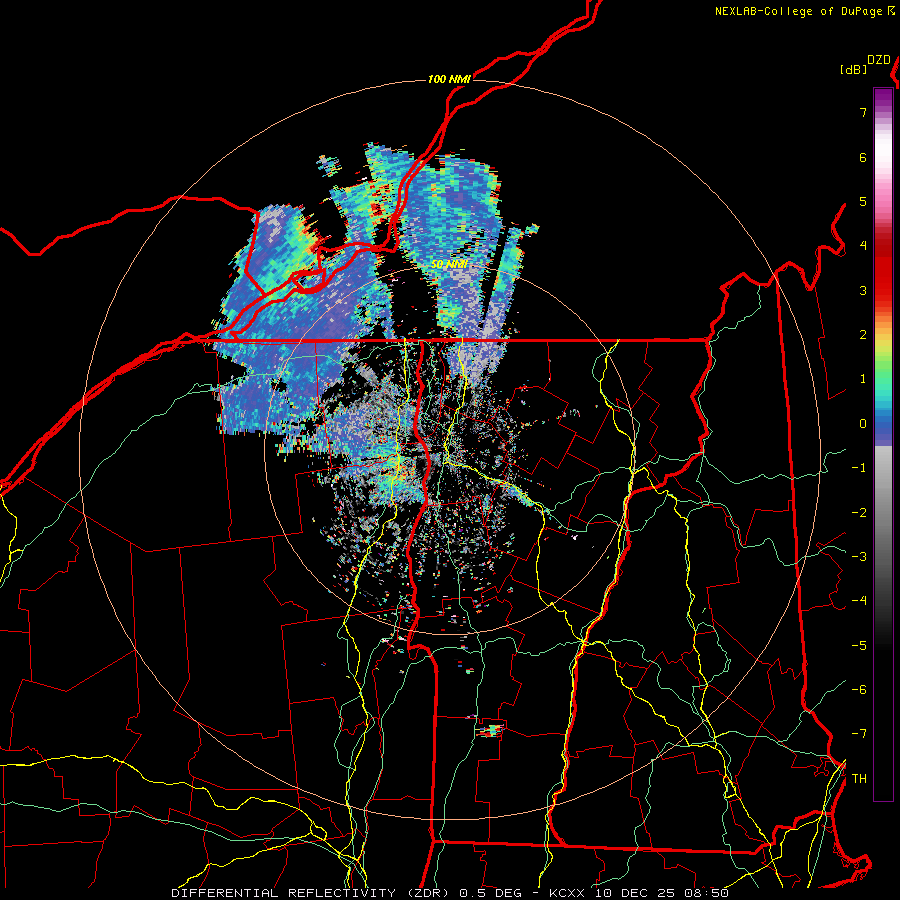Click the 0.5 DEG elevation text
This screenshot has width=900, height=900.
(490, 893)
